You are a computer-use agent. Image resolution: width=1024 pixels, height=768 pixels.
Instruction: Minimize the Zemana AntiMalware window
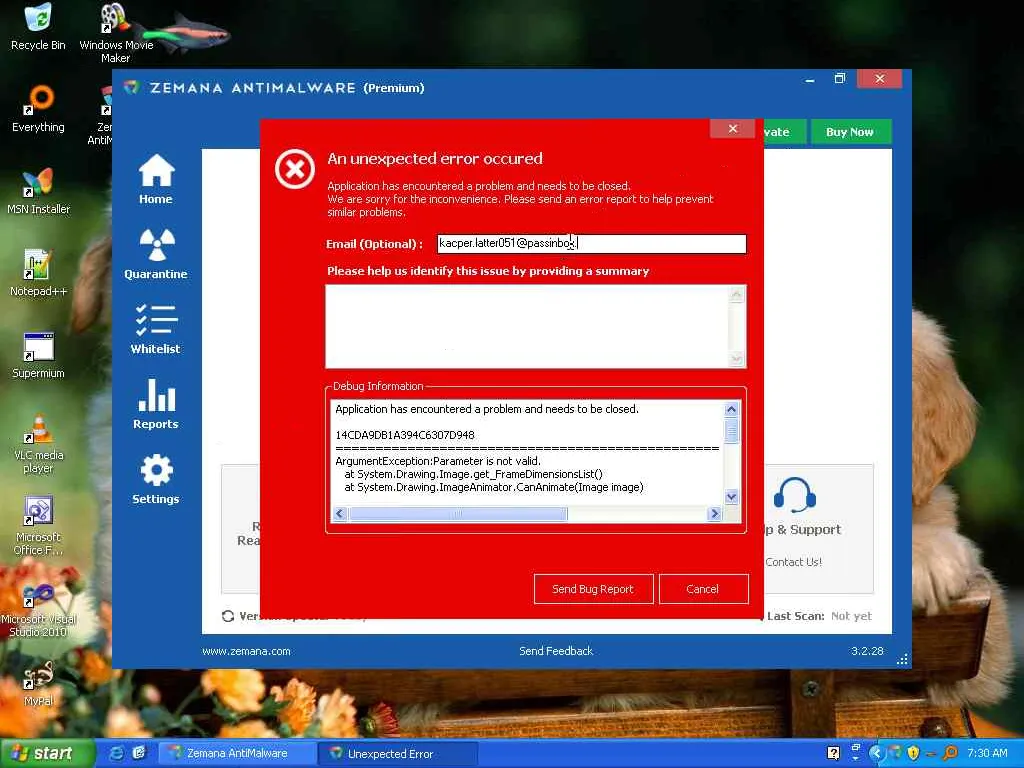coord(810,79)
